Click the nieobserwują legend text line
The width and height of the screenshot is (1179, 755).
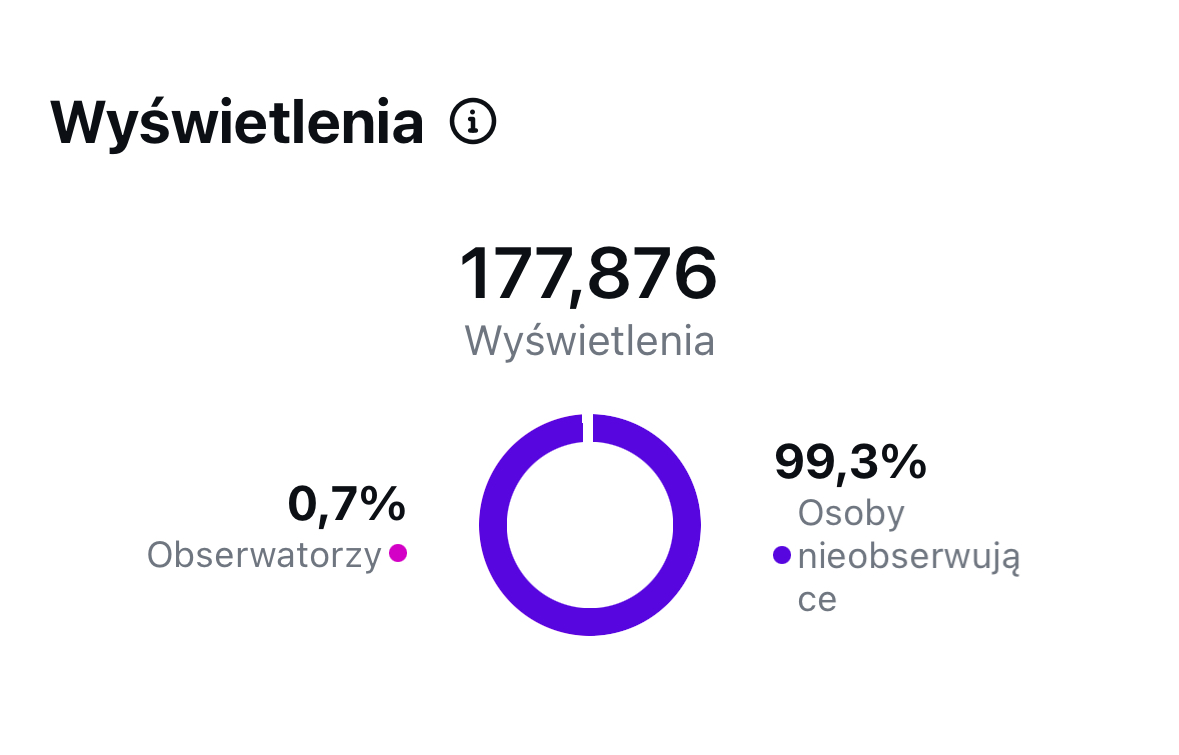[x=908, y=557]
